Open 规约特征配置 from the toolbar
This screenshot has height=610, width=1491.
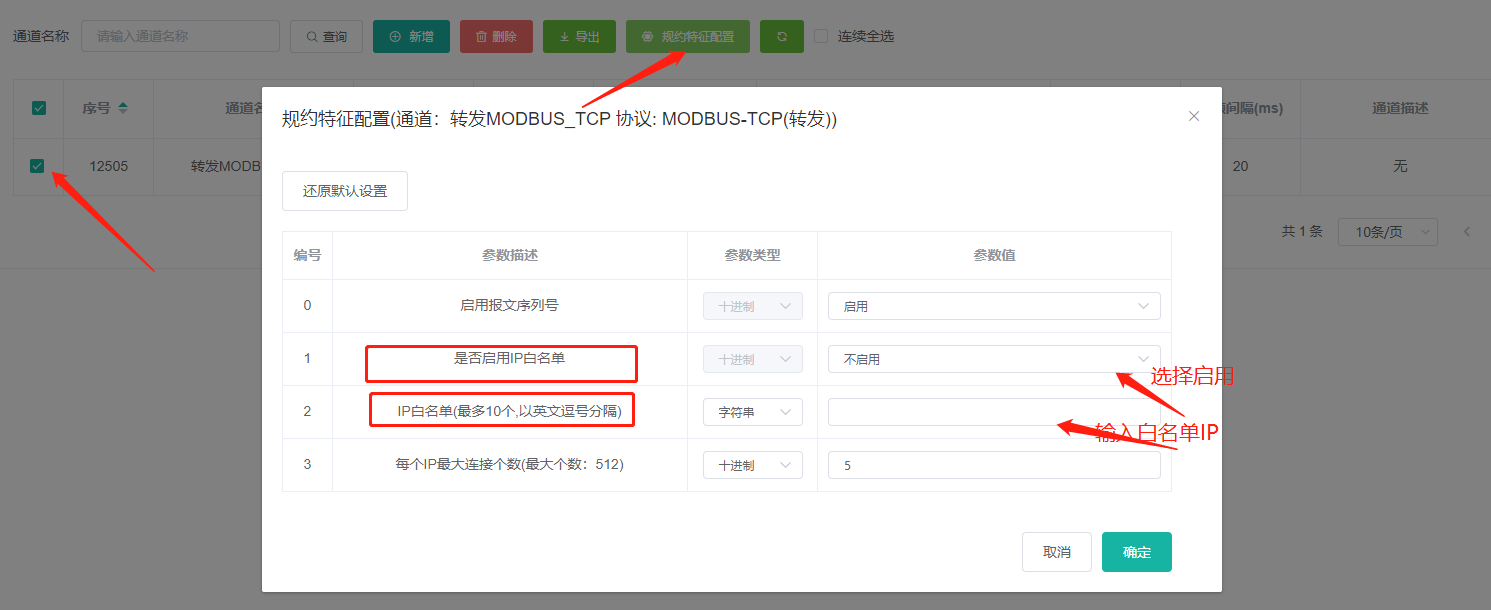click(x=687, y=37)
